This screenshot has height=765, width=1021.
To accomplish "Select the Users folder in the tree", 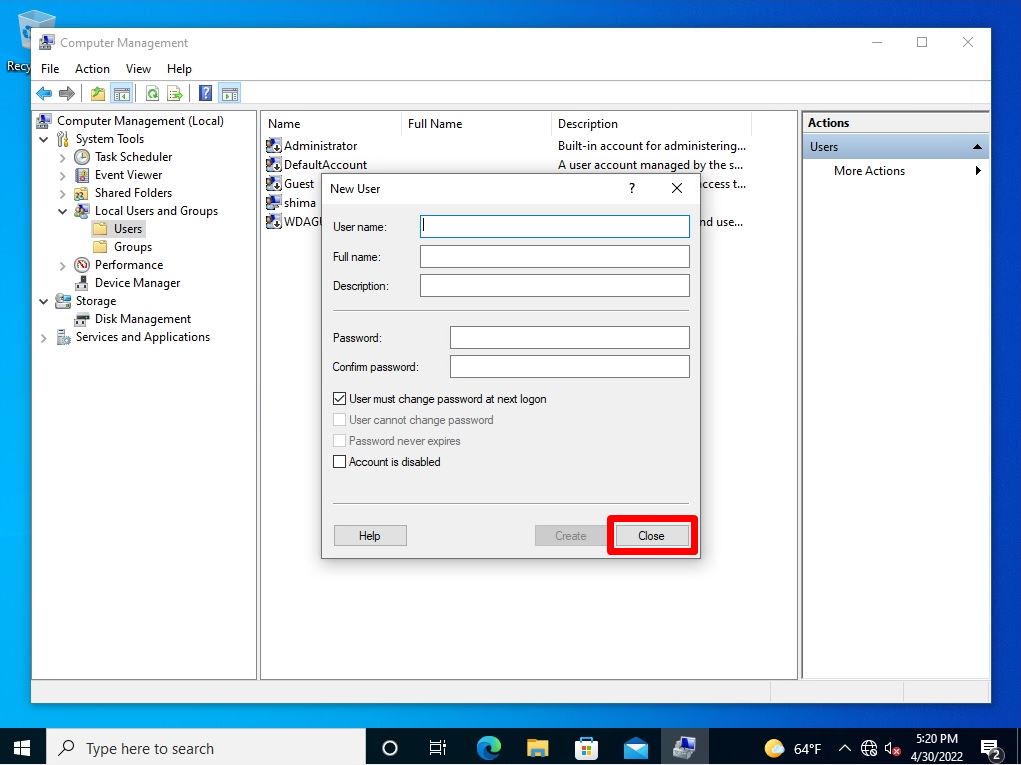I will click(x=128, y=229).
